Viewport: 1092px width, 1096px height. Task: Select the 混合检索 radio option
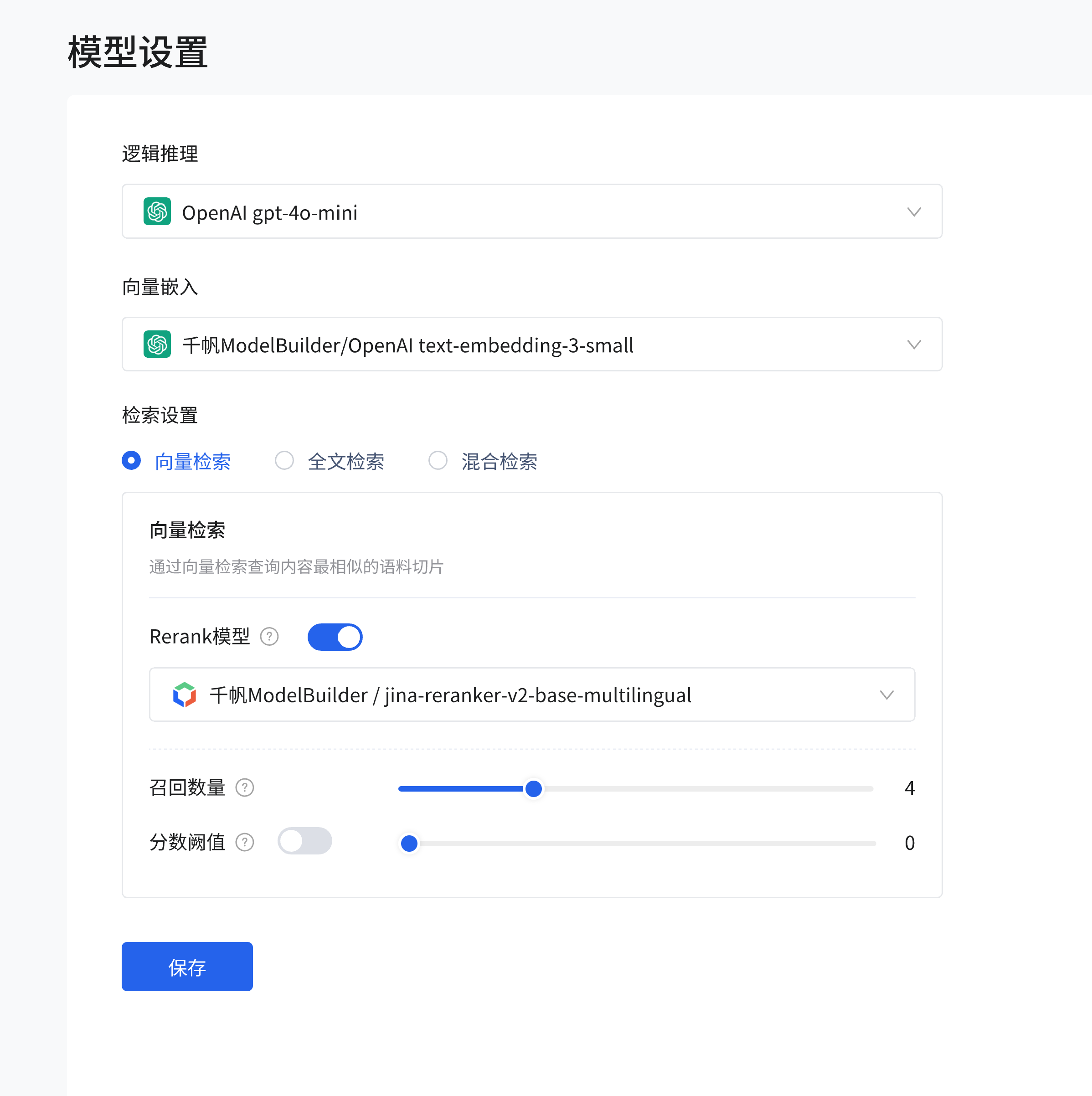[x=438, y=460]
